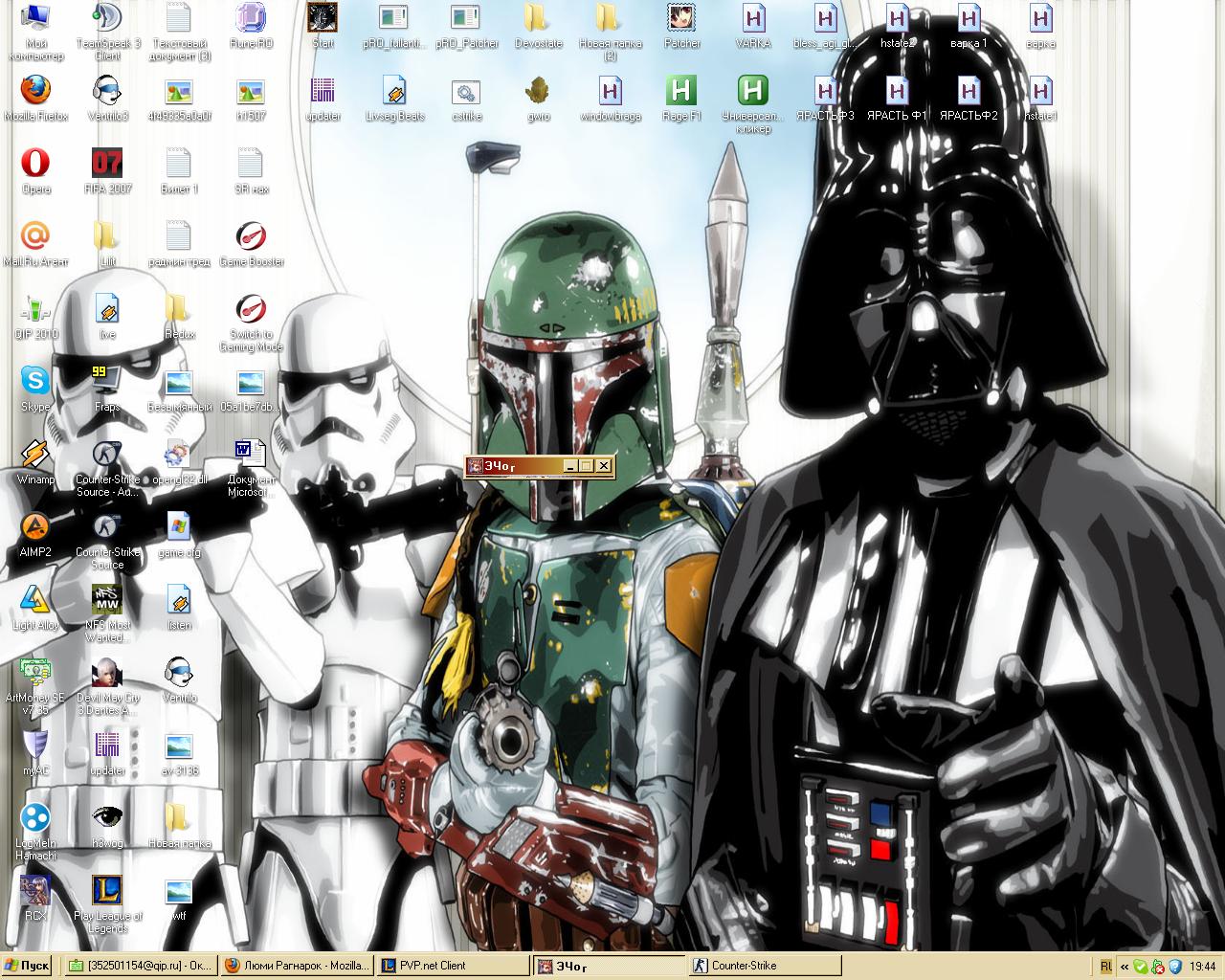
Task: Switch to QIP taskbar window
Action: point(141,966)
